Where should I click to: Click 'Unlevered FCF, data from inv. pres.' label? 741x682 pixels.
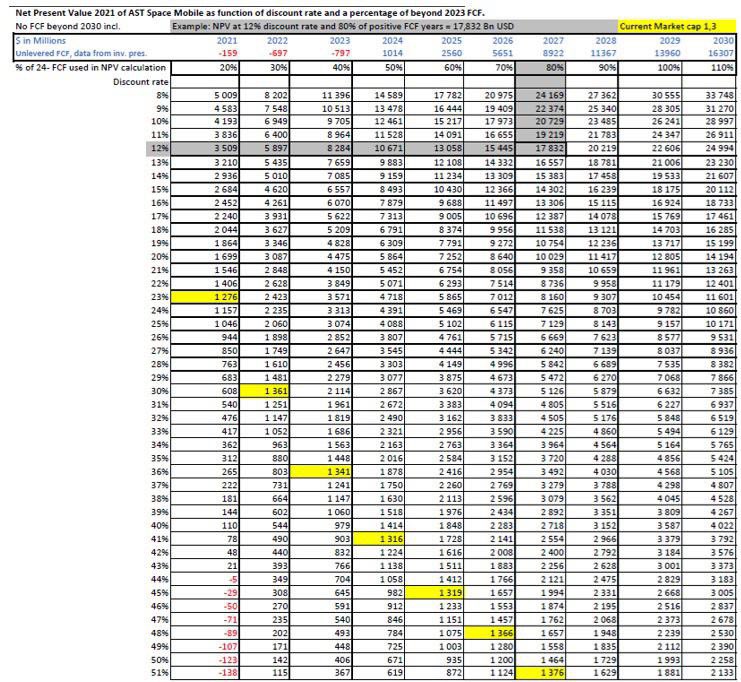[81, 53]
